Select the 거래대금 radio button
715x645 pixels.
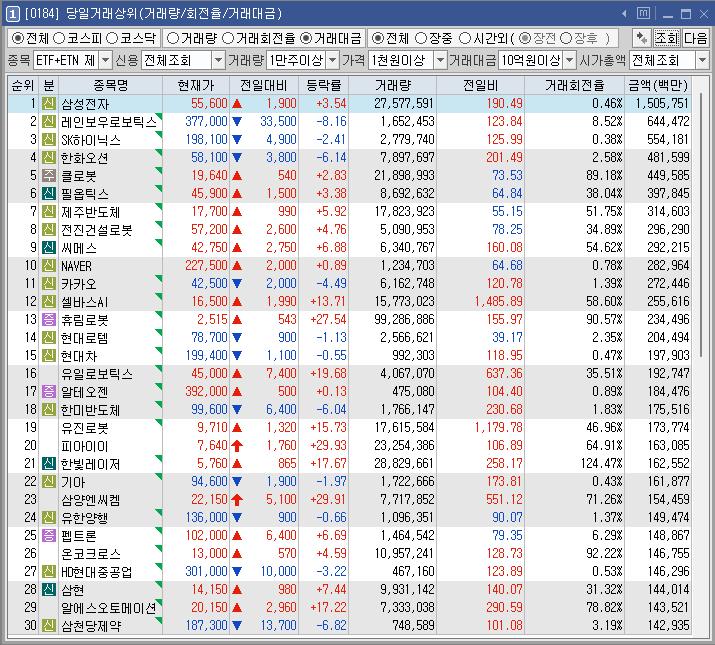[306, 38]
